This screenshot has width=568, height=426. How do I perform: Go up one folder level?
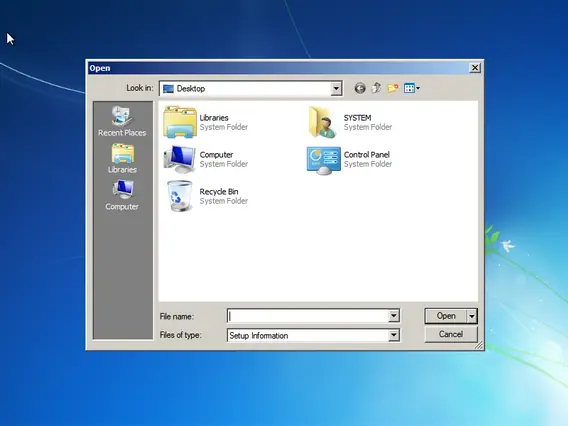coord(376,88)
